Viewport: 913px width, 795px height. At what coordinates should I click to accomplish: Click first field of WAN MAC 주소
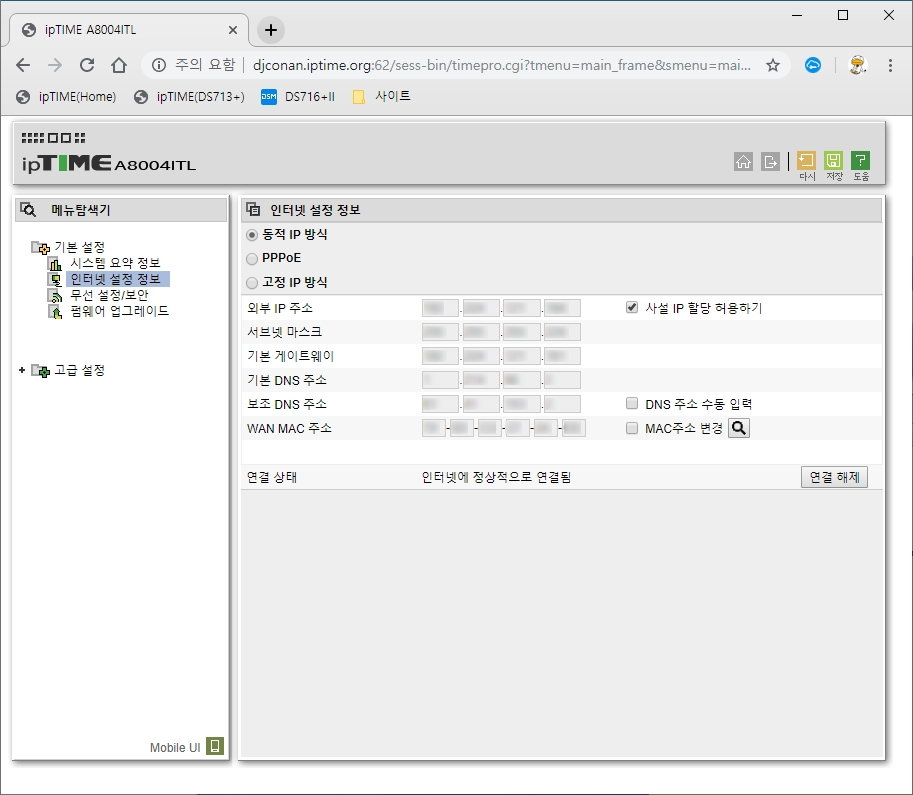click(434, 428)
